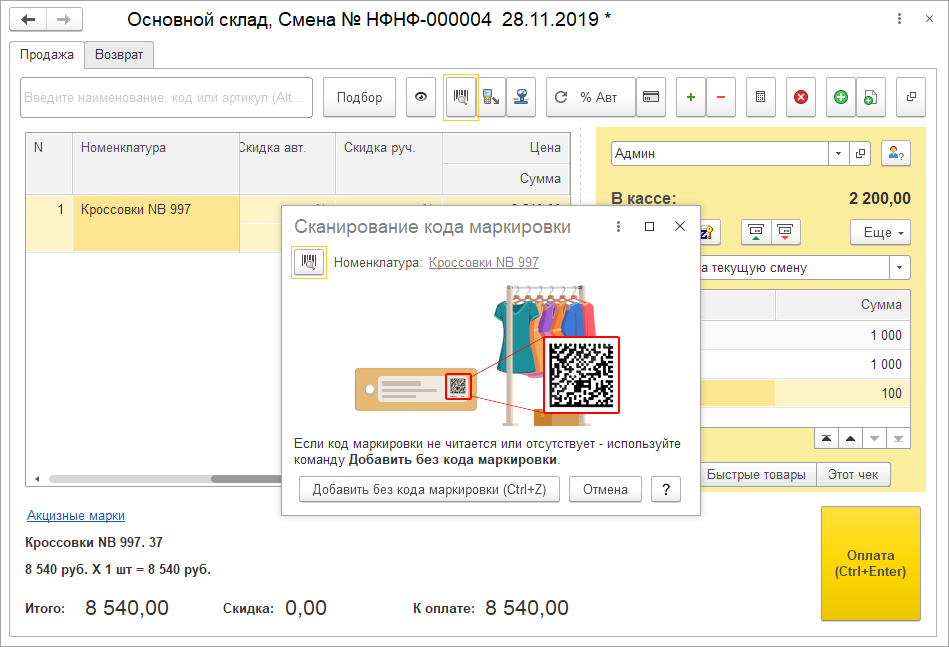Expand the текущую смену period dropdown

(900, 268)
